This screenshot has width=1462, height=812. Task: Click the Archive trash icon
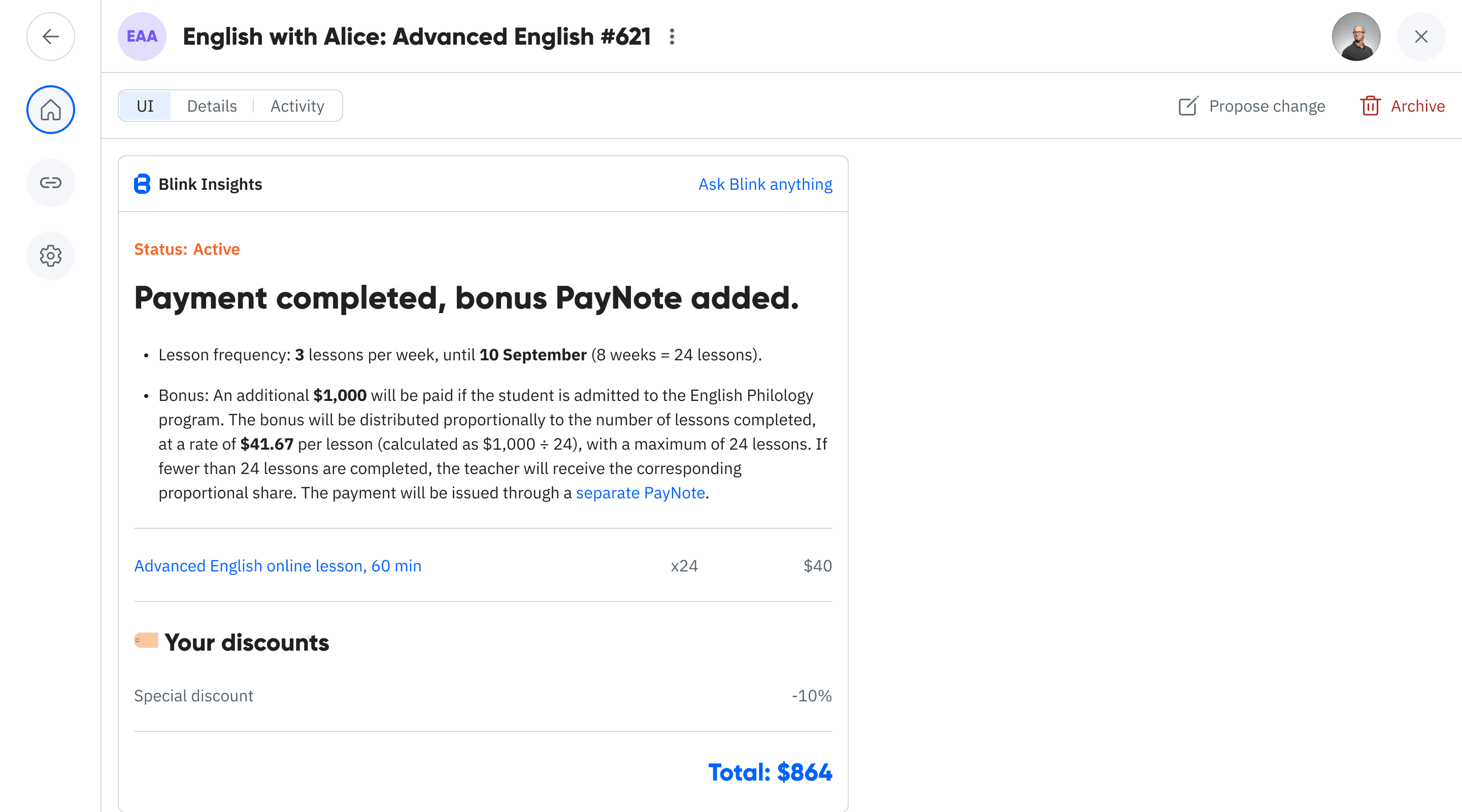(1370, 106)
